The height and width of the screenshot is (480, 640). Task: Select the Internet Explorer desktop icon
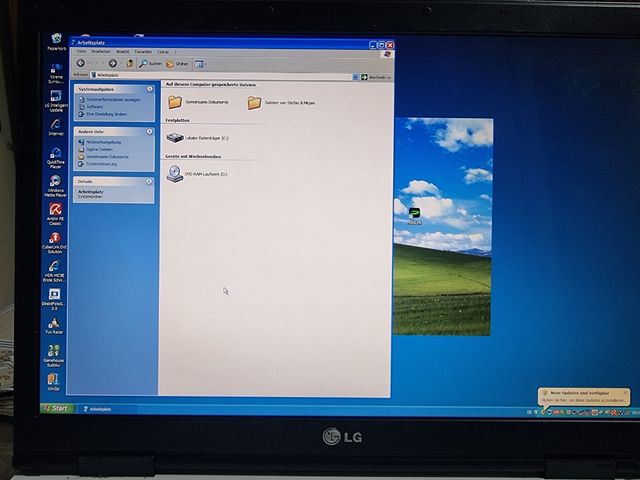(56, 127)
